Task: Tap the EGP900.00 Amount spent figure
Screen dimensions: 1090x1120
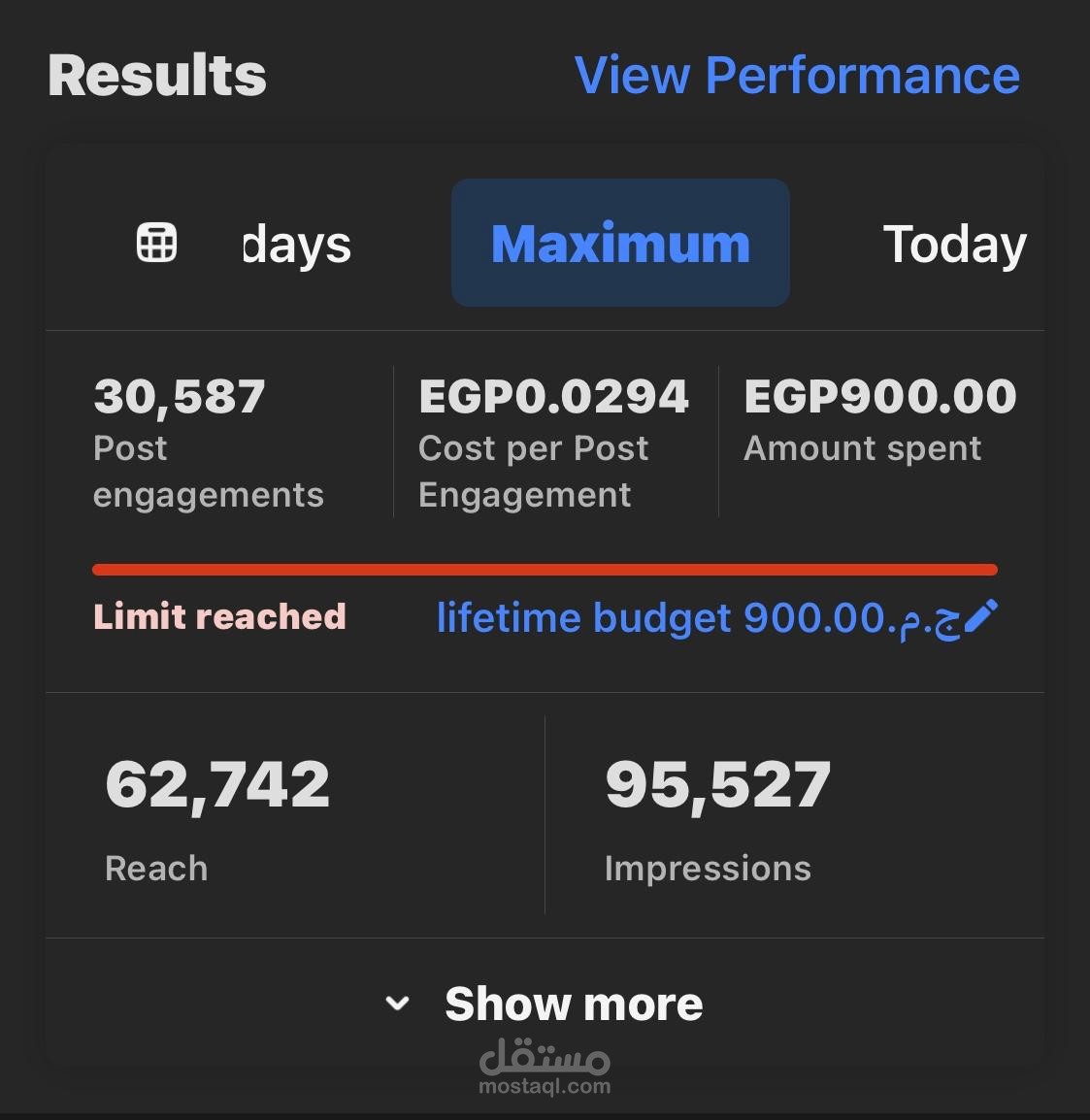Action: (x=879, y=397)
